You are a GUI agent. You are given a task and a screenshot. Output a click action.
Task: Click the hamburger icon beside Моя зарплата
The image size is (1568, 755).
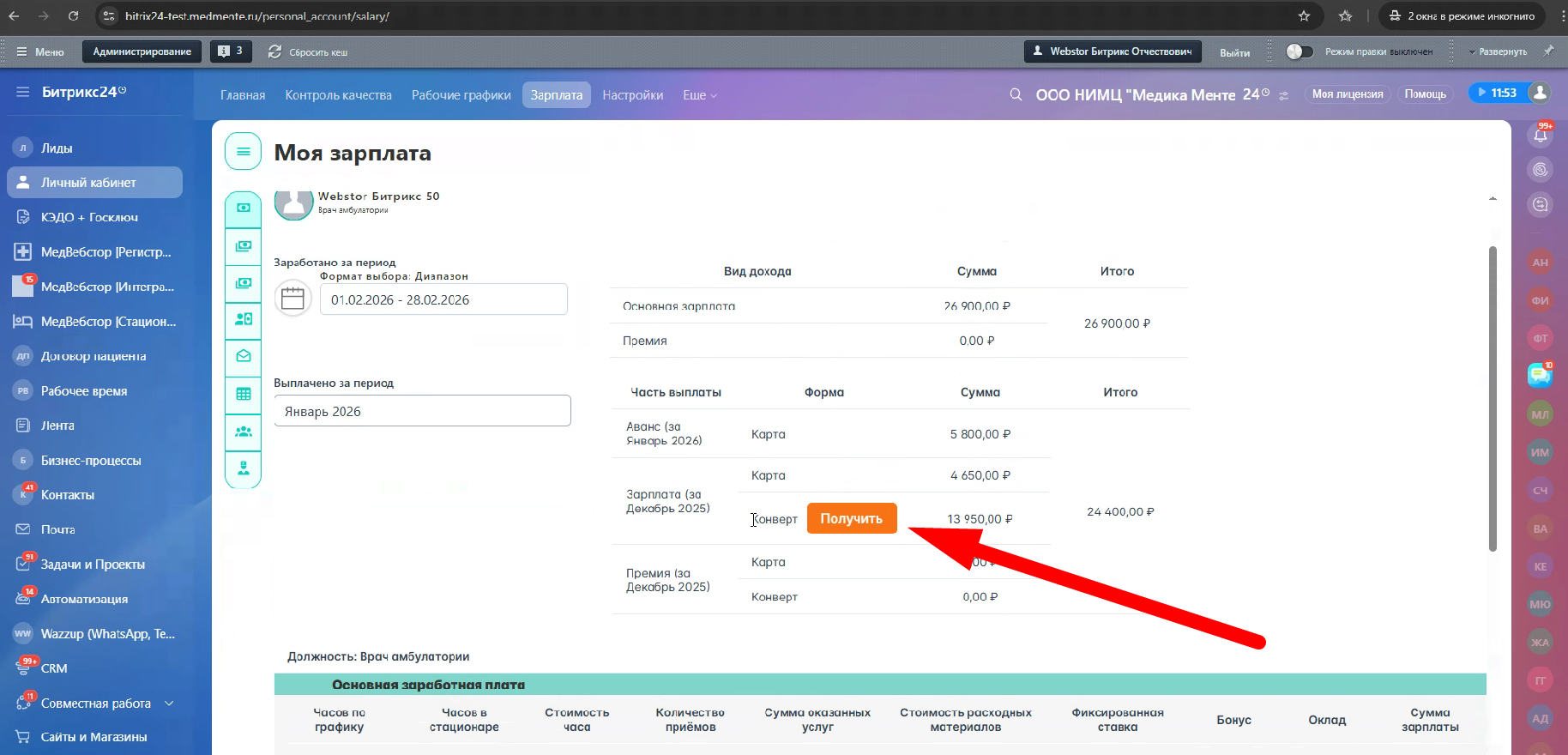pyautogui.click(x=244, y=152)
